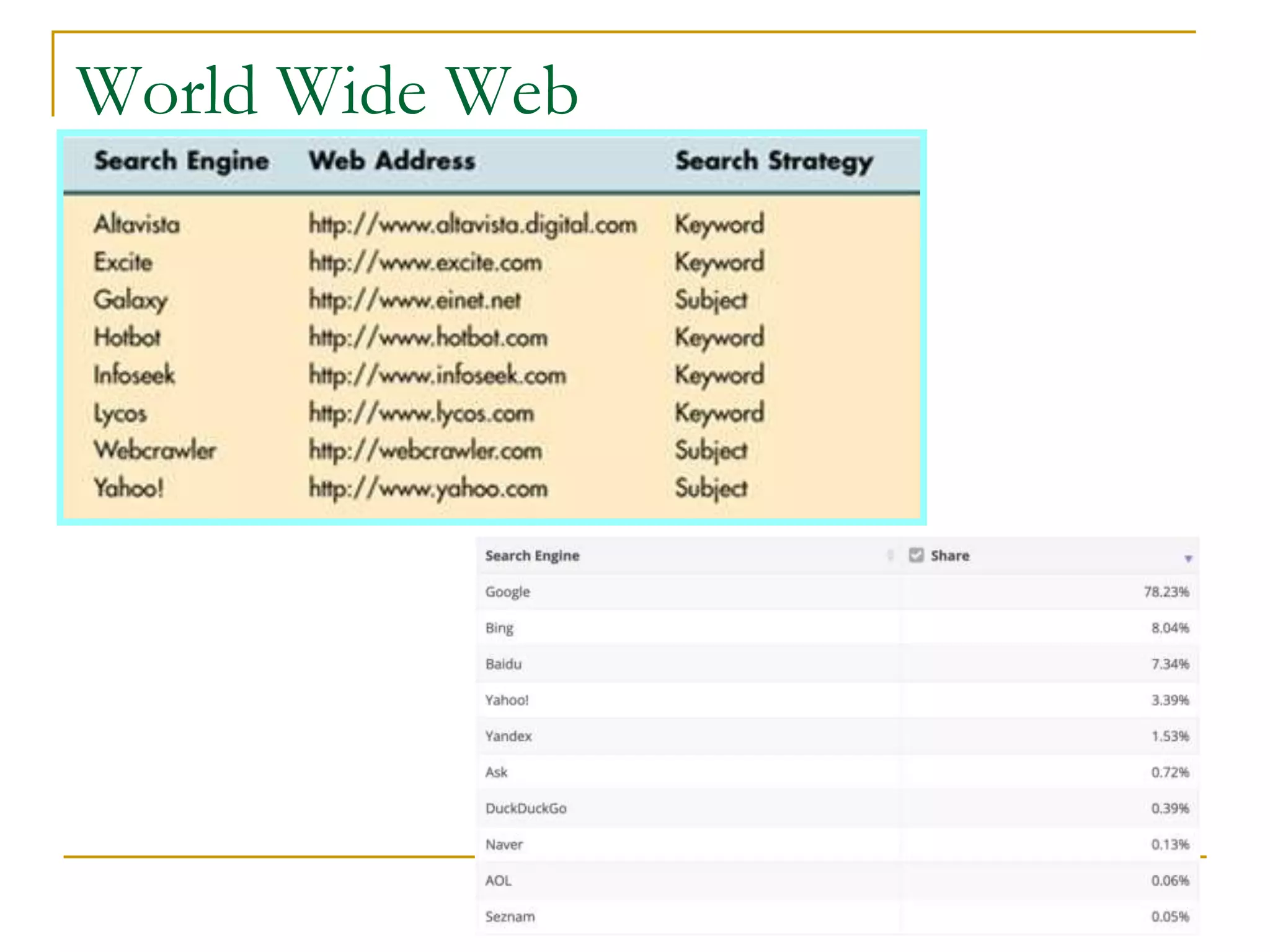Viewport: 1270px width, 952px height.
Task: Open http://www.hotbot.com address
Action: pyautogui.click(x=429, y=338)
